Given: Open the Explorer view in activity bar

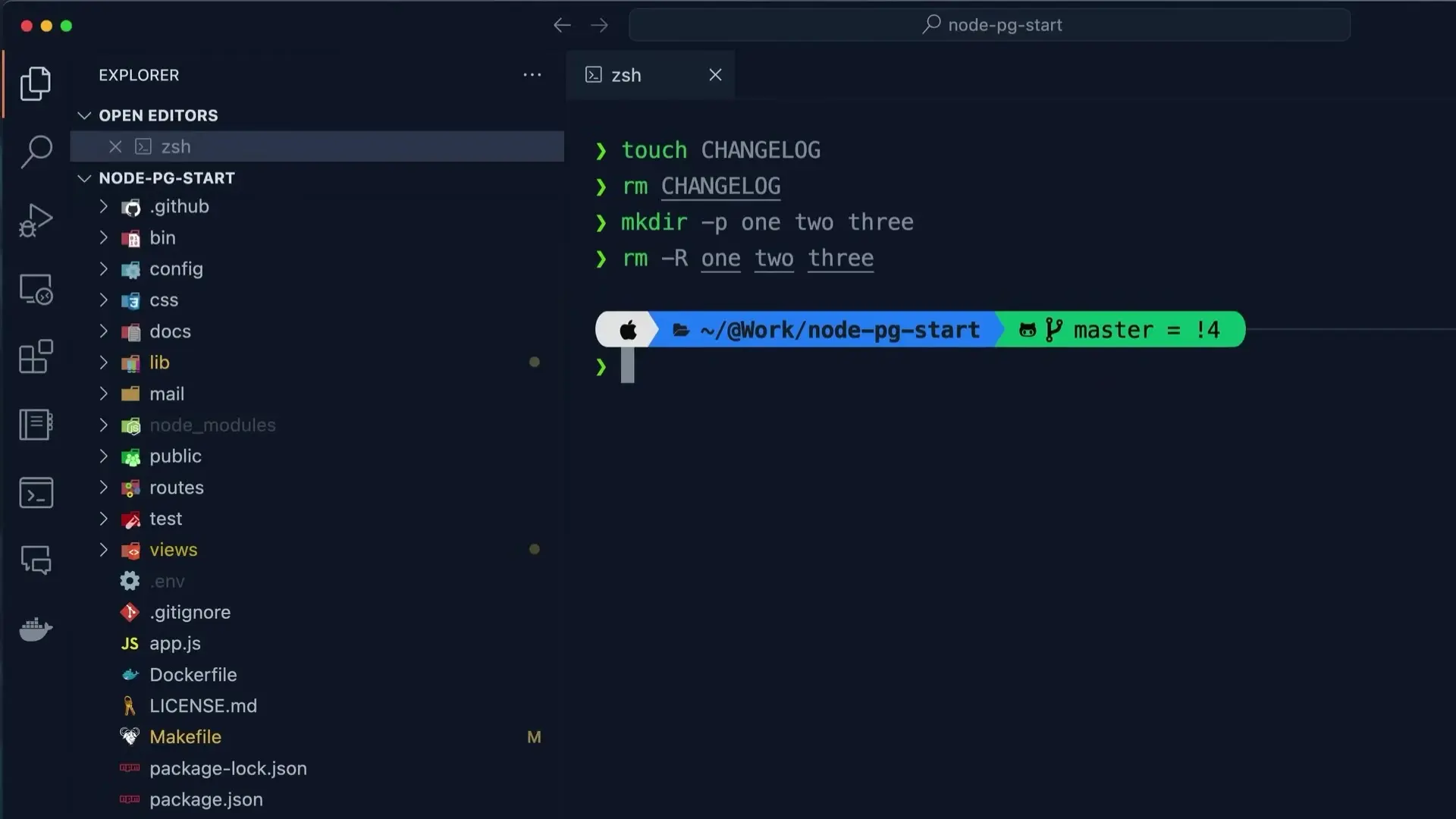Looking at the screenshot, I should click(36, 83).
